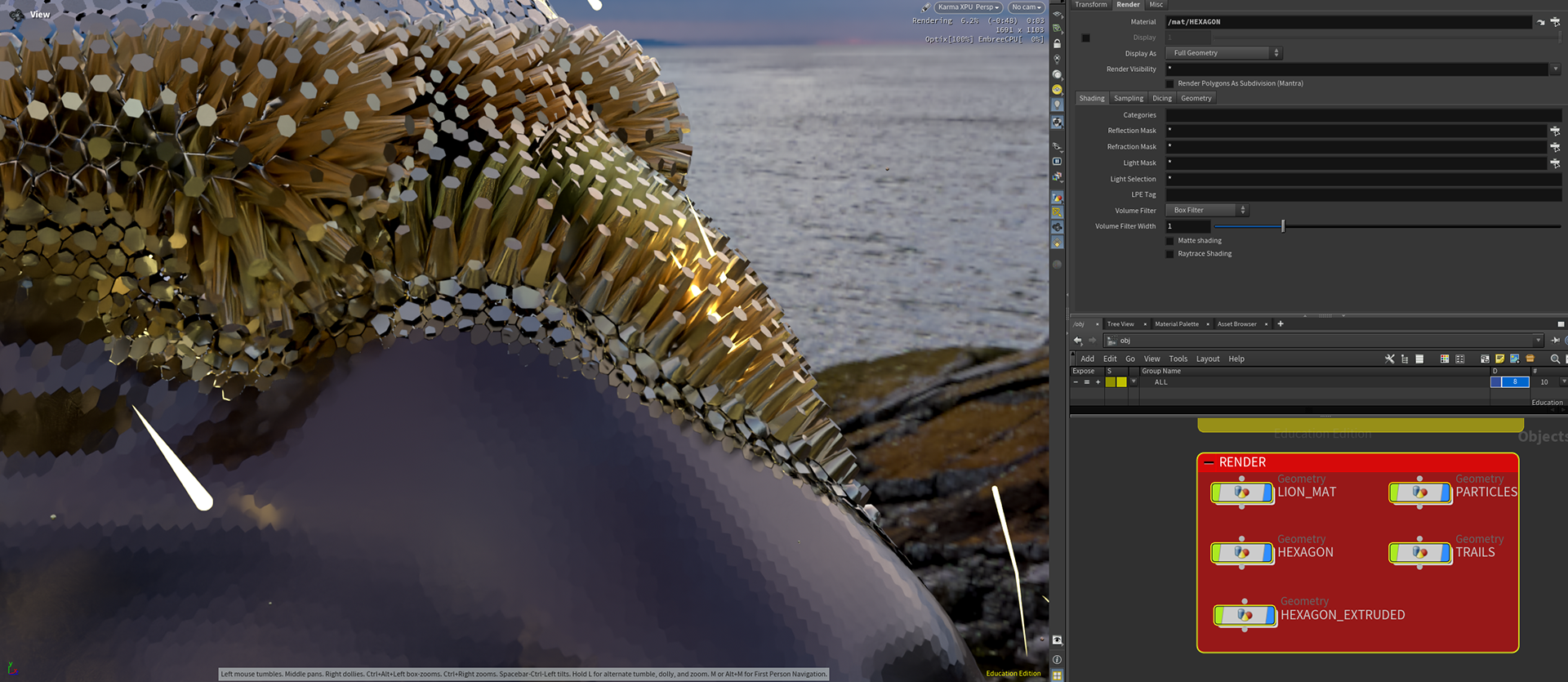Open the Houdini View pane icon at top-left

point(16,14)
